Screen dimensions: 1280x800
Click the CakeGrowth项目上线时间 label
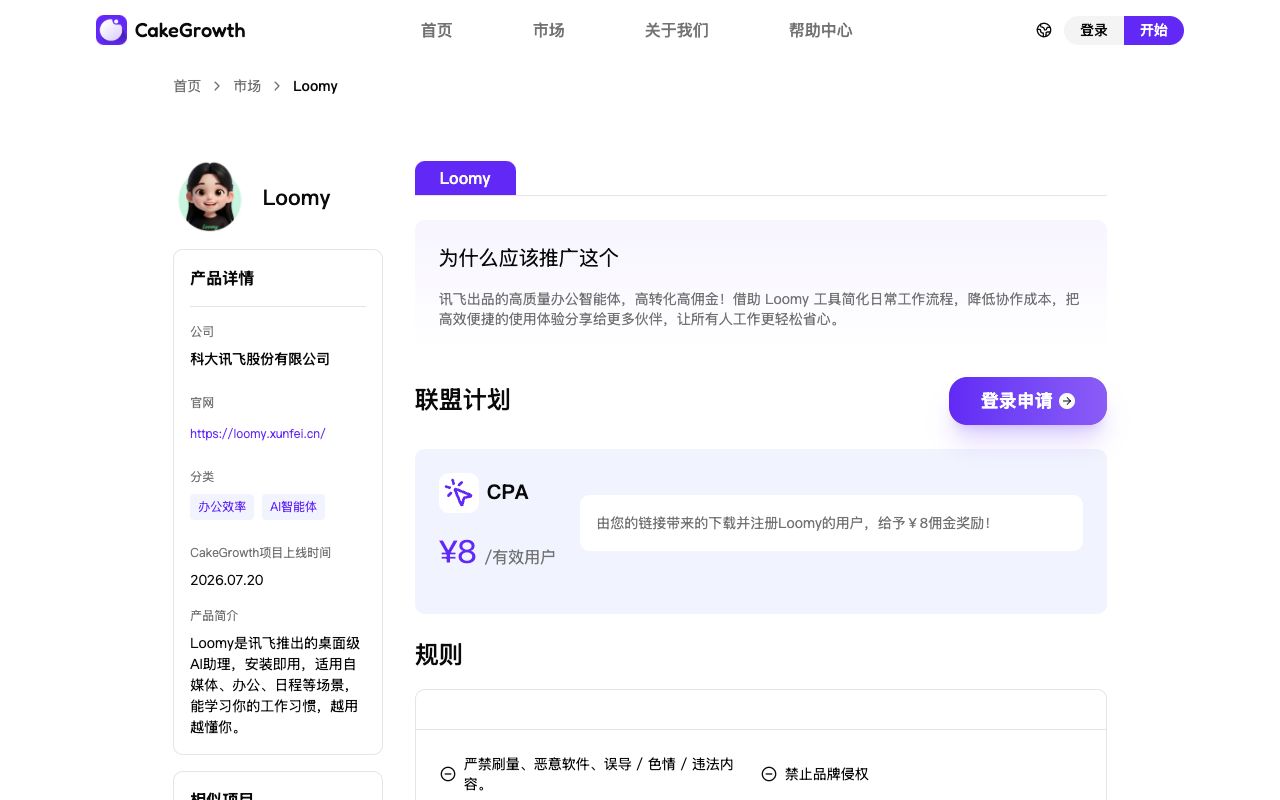tap(260, 552)
